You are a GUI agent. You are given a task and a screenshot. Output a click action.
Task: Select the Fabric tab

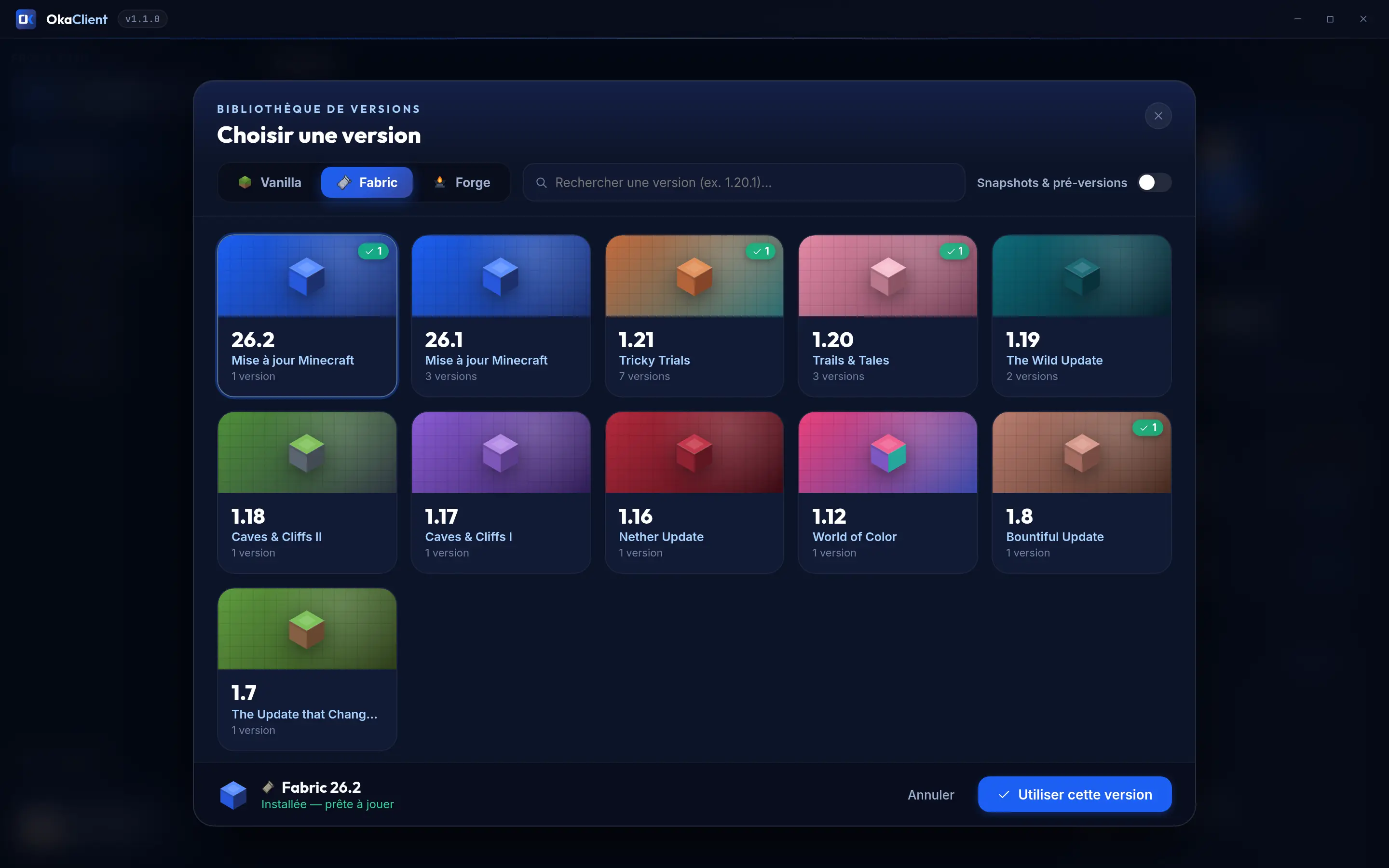pyautogui.click(x=367, y=183)
